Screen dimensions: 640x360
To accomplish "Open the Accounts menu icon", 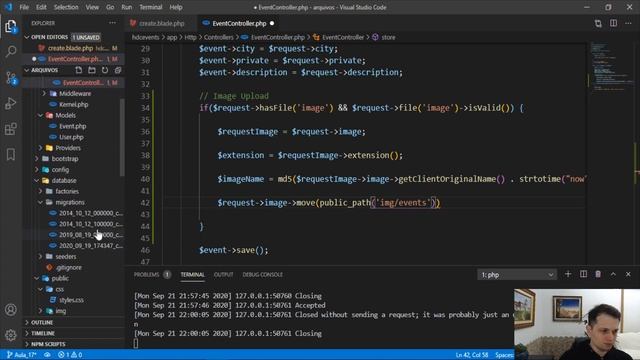I will tap(11, 310).
